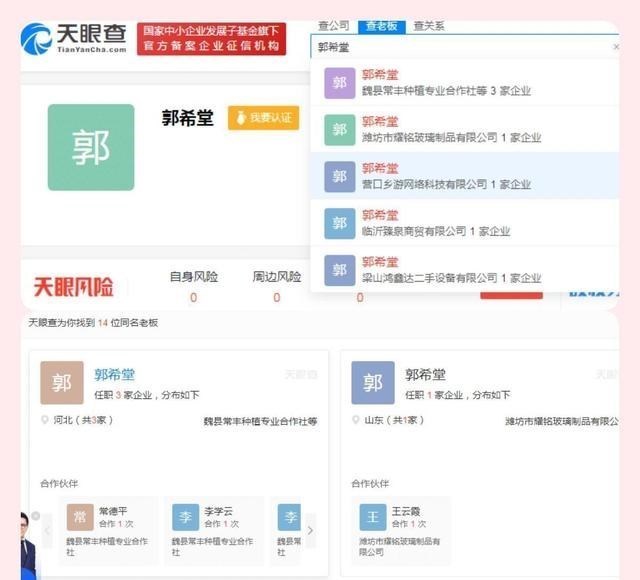Select the 查老板 tab
The image size is (640, 580).
[382, 26]
